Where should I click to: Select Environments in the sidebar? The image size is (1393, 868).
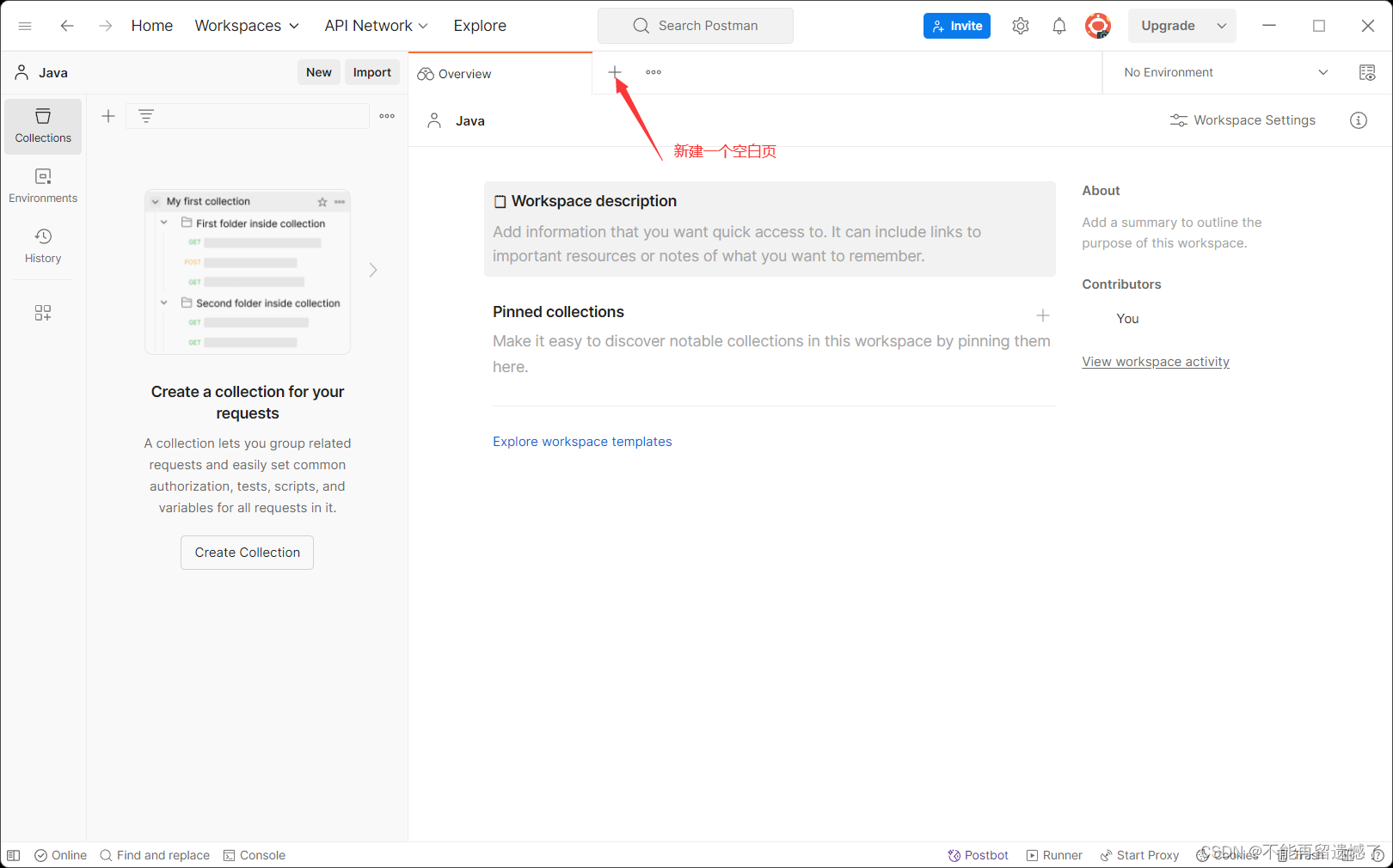(43, 186)
